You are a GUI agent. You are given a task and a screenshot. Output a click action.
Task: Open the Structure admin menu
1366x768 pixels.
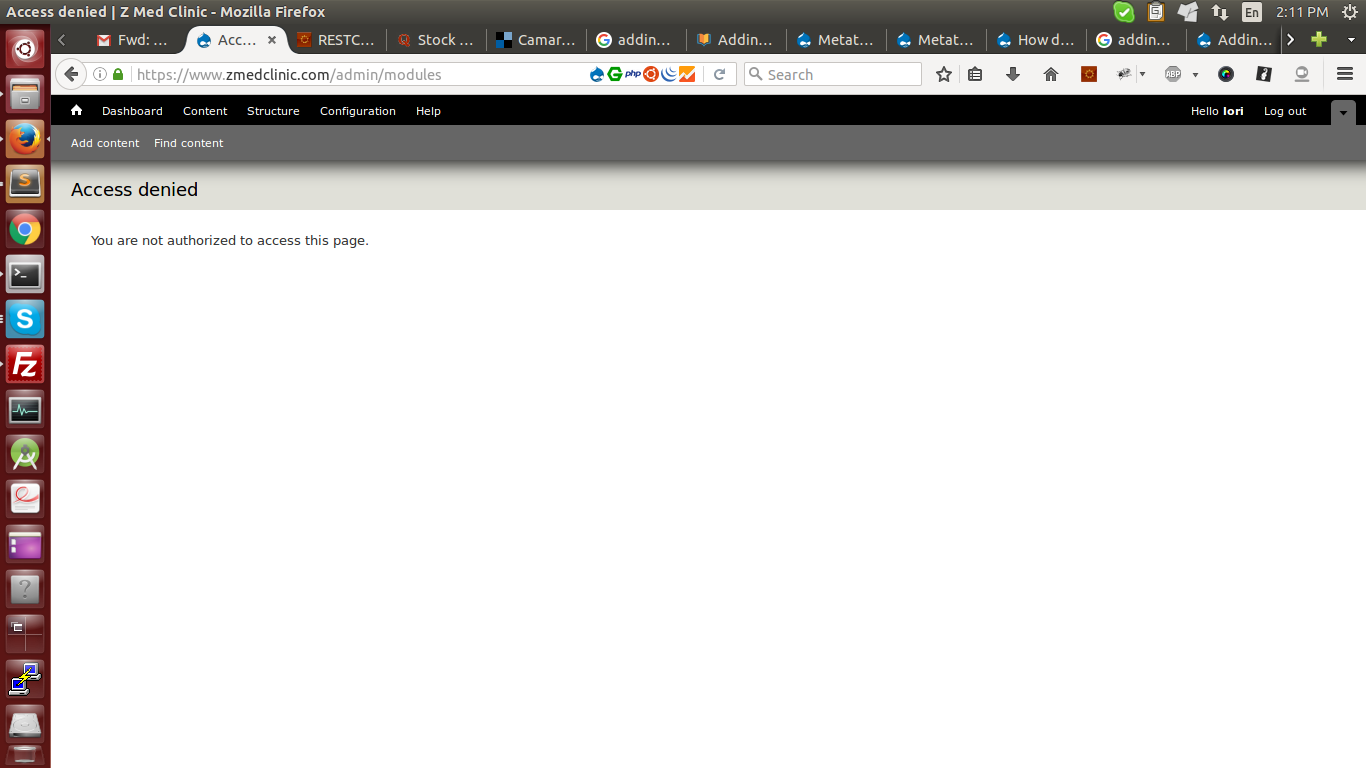tap(273, 111)
